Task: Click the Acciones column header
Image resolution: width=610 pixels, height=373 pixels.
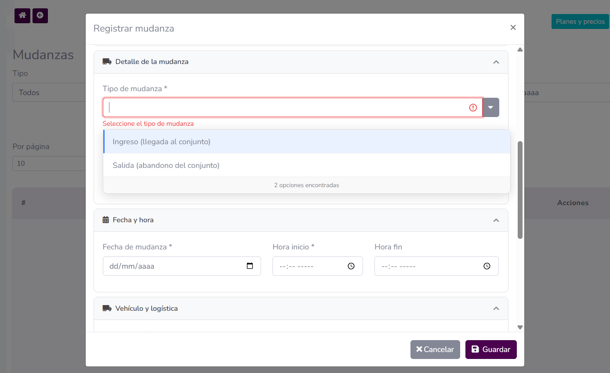Action: pos(573,203)
